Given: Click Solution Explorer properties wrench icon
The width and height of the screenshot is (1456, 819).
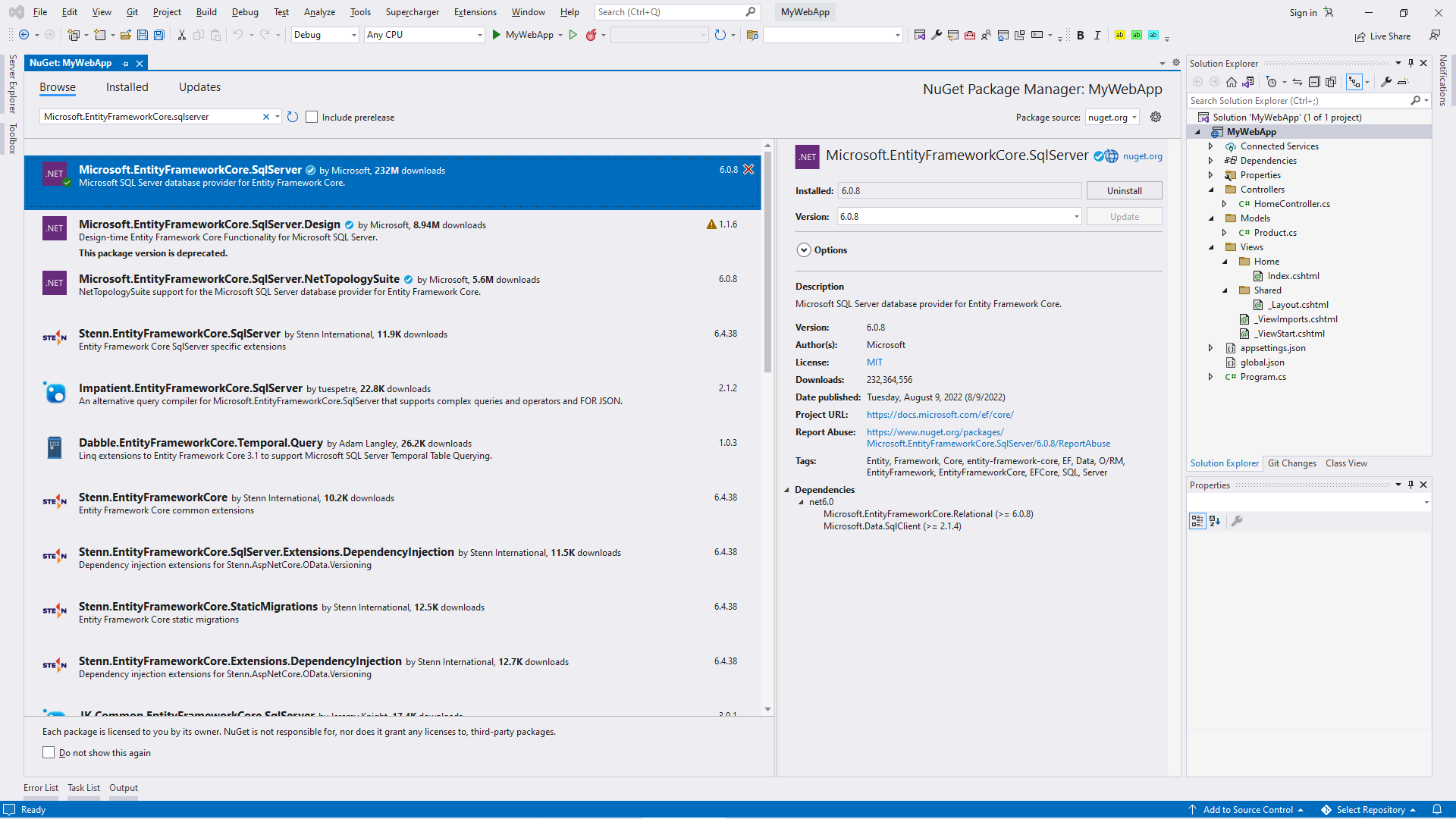Looking at the screenshot, I should coord(1386,82).
